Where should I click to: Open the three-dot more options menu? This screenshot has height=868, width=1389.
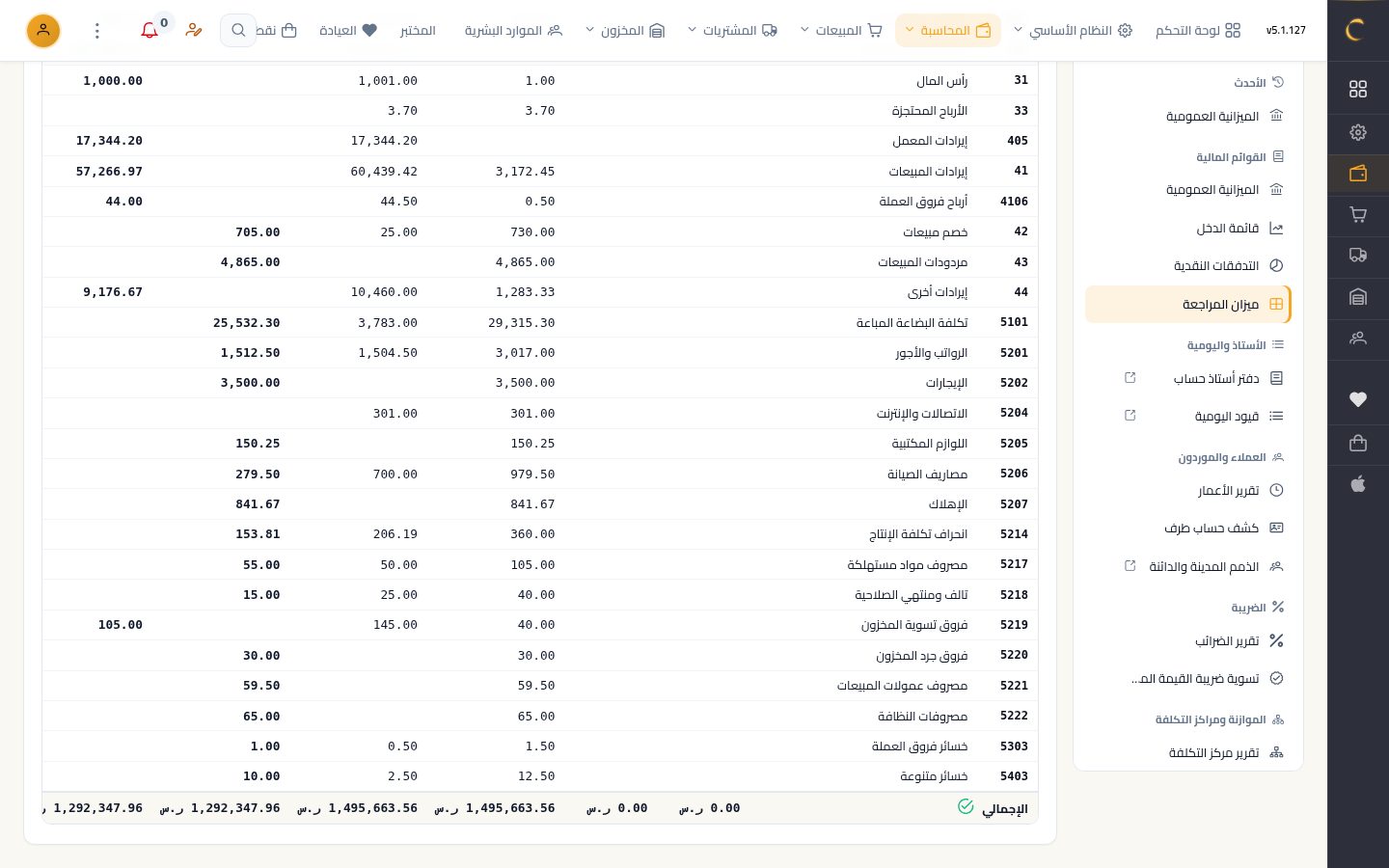pyautogui.click(x=97, y=31)
